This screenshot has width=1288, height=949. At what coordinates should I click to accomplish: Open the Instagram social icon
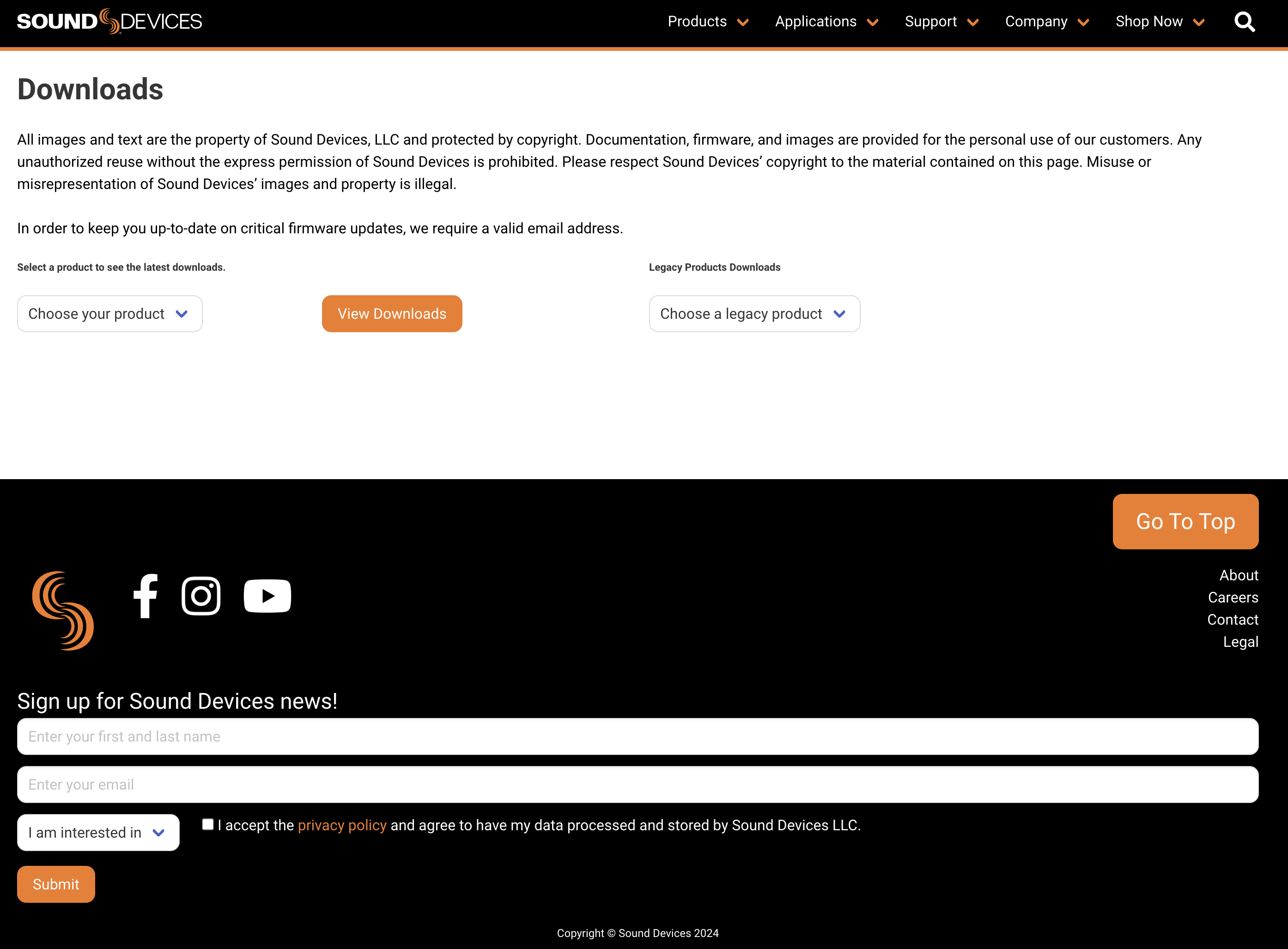(x=200, y=595)
